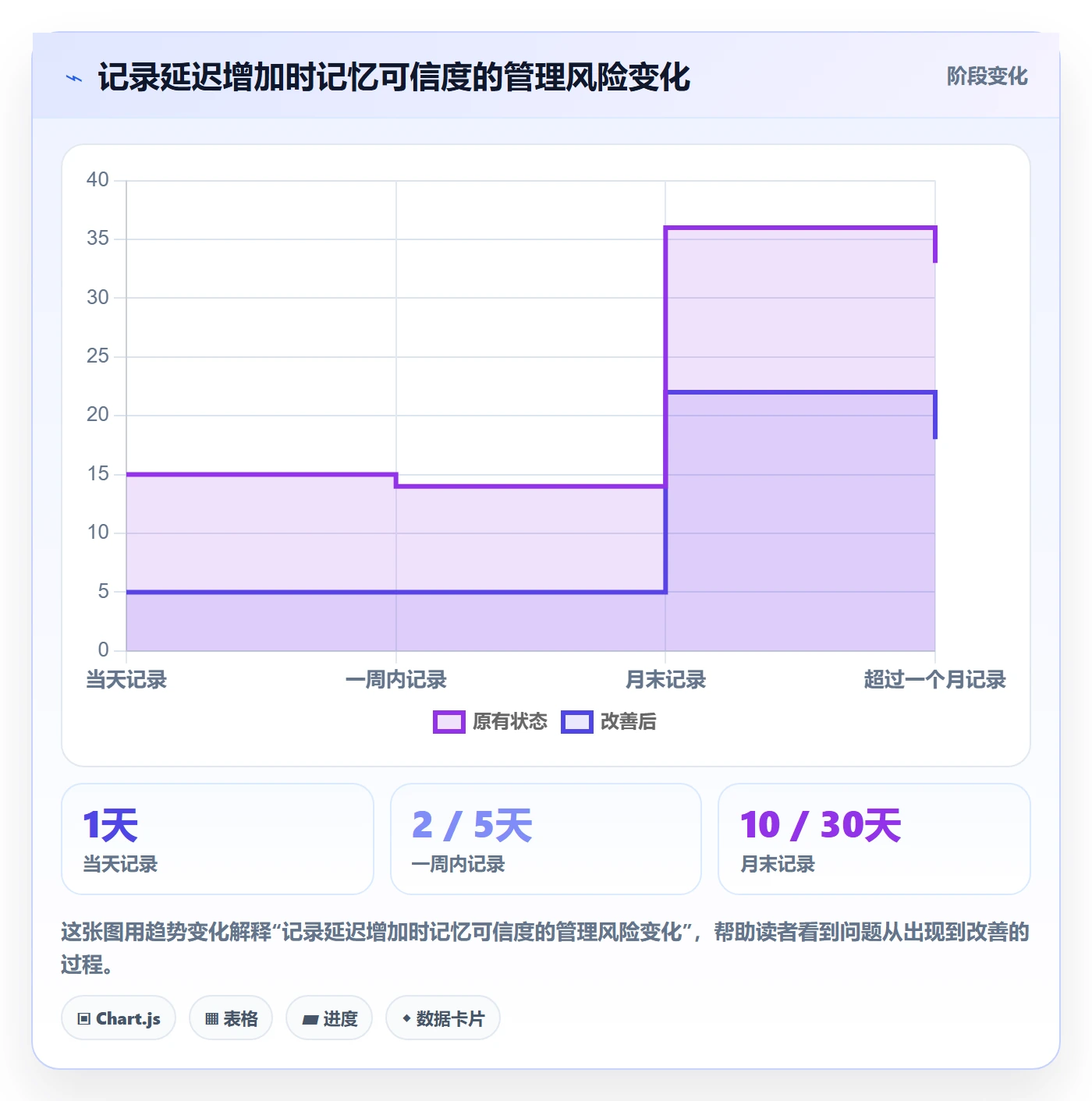Click the lightning icon beside the title

(x=74, y=78)
